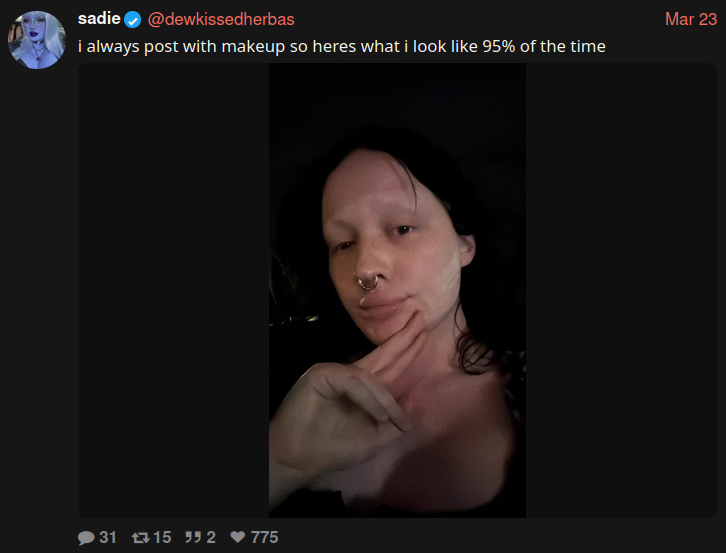Click the 15 retweets count
The image size is (726, 553).
pos(162,537)
